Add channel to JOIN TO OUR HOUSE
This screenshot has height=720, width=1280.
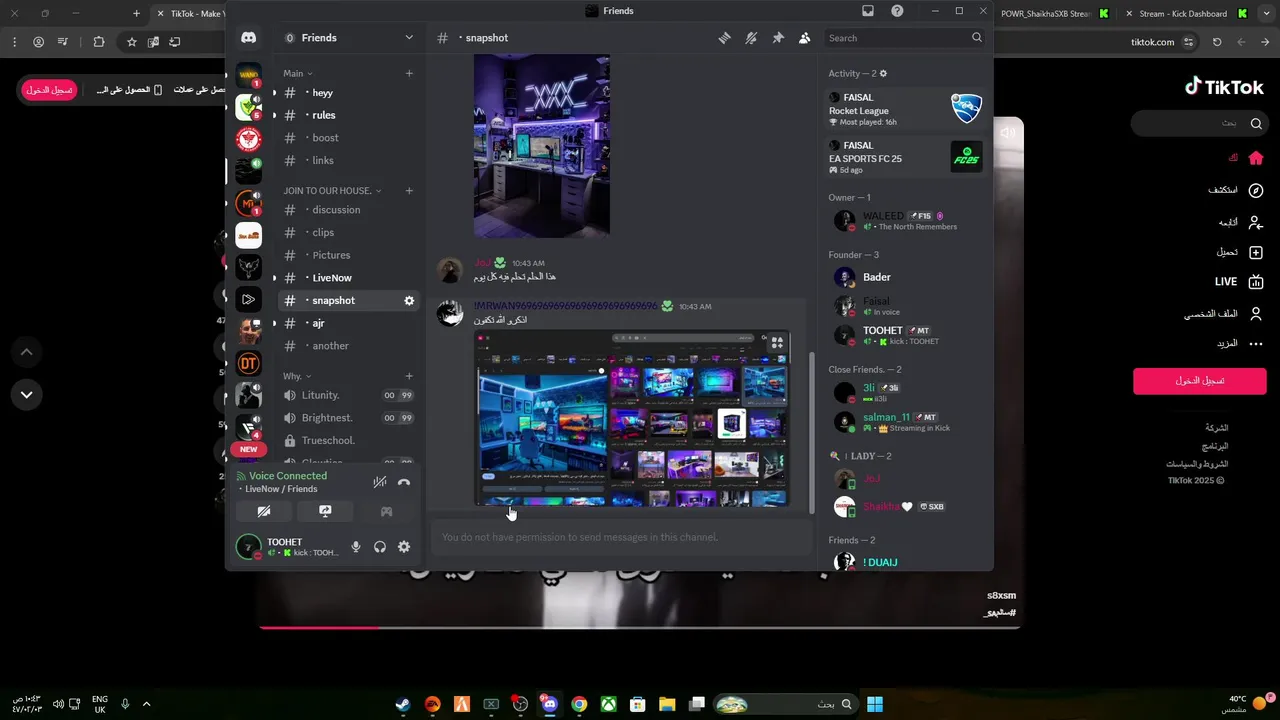[409, 190]
